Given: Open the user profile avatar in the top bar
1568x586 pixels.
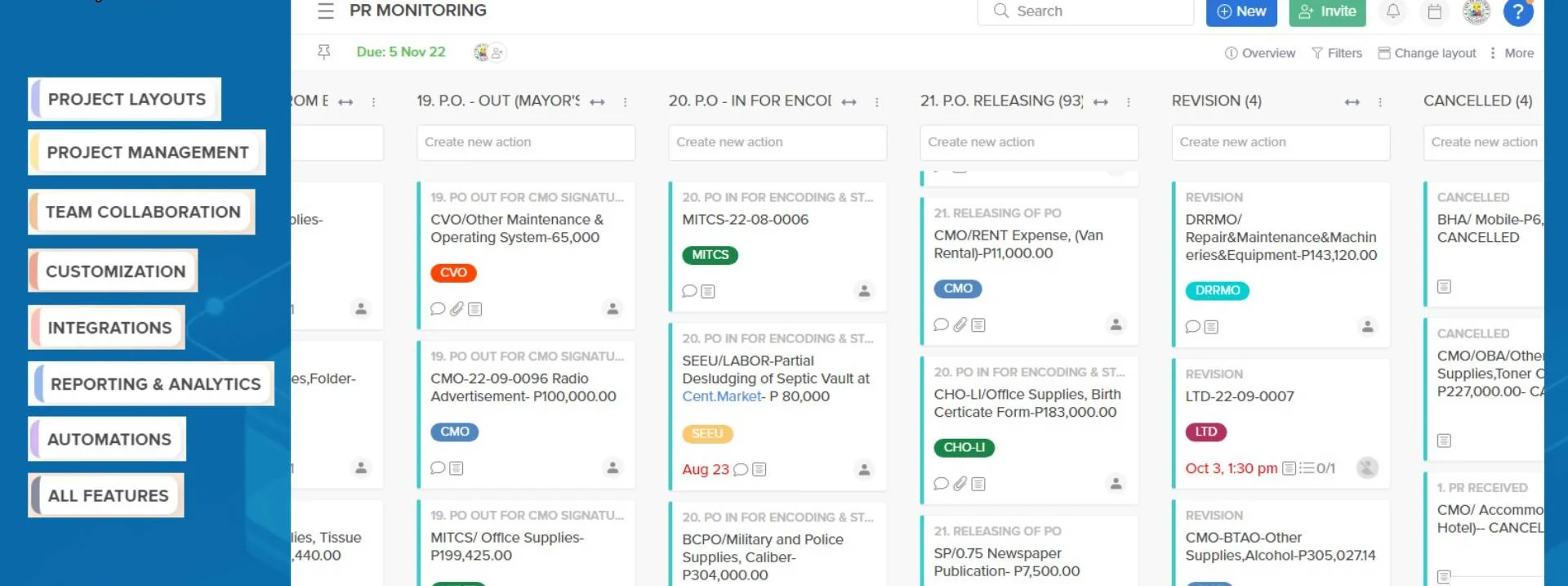Looking at the screenshot, I should [x=1477, y=11].
